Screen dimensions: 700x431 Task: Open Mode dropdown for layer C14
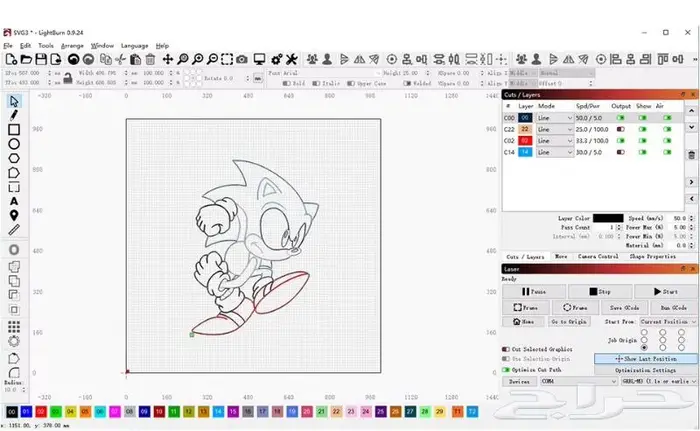coord(555,152)
